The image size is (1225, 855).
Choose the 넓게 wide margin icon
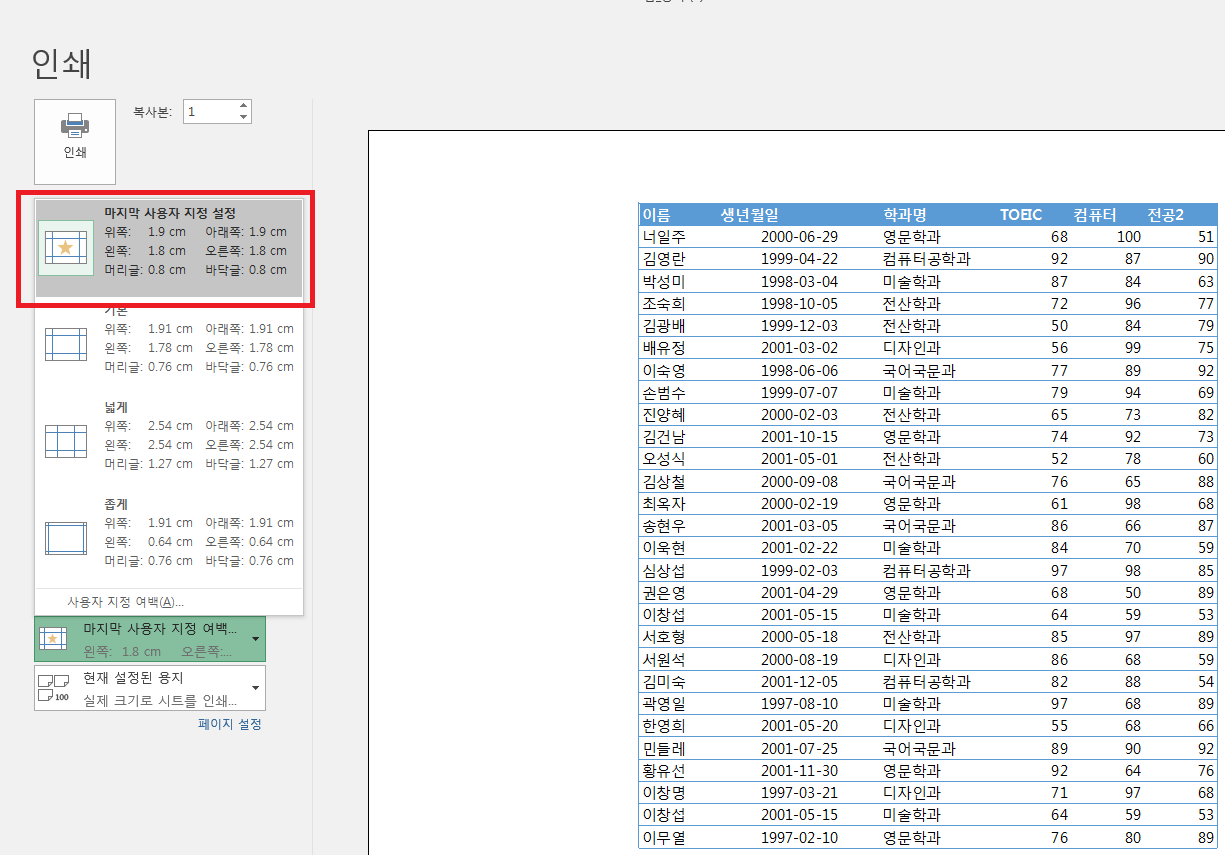pyautogui.click(x=66, y=441)
